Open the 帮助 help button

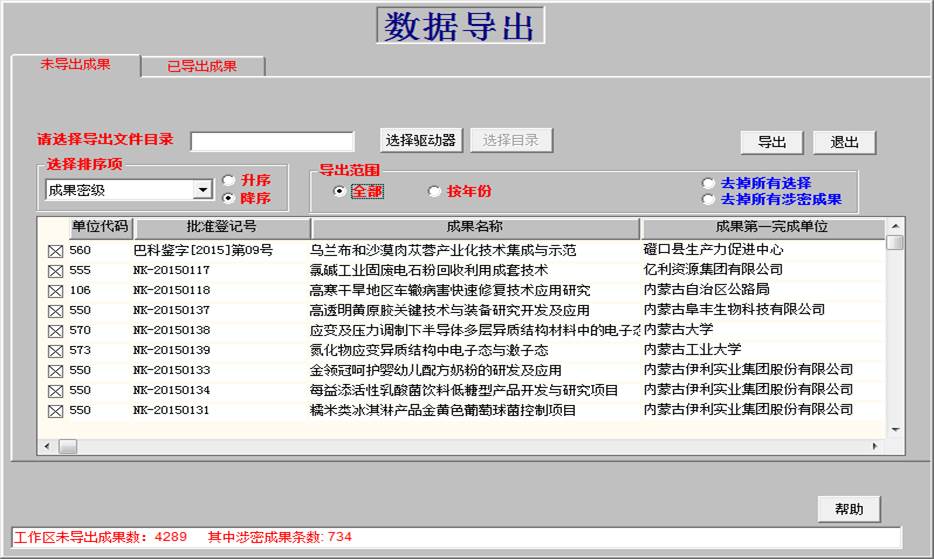pyautogui.click(x=849, y=509)
